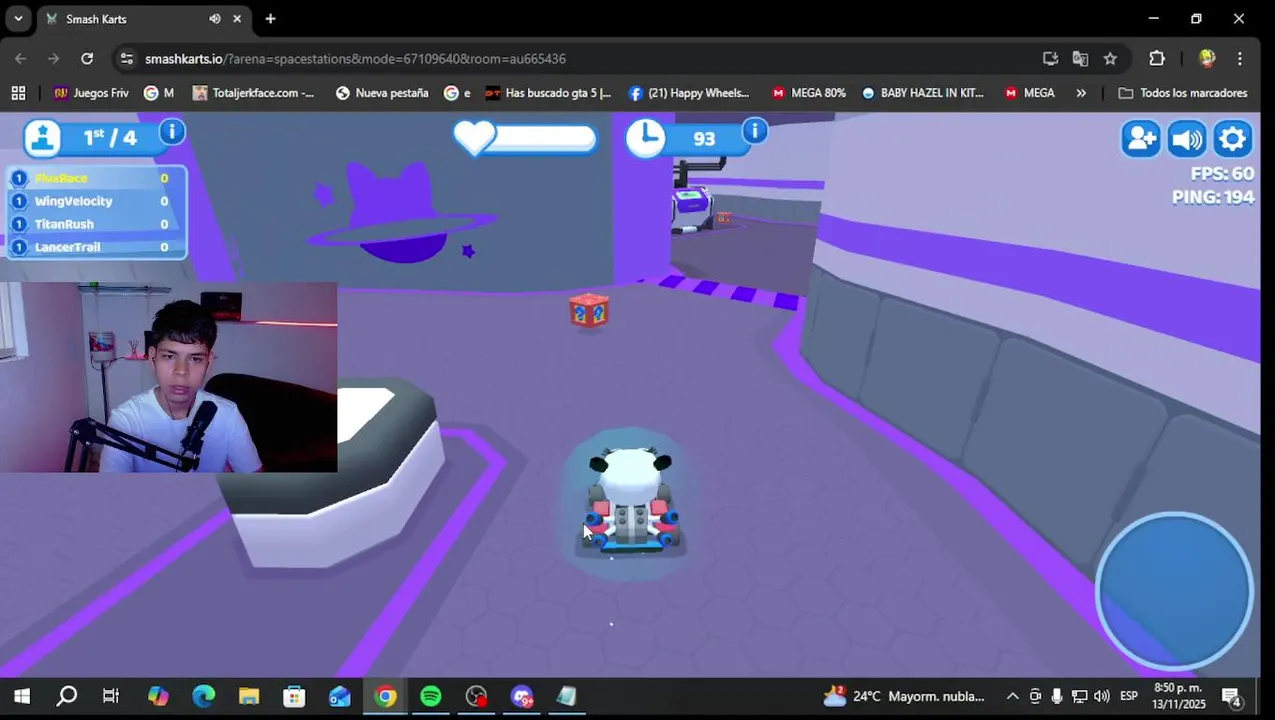This screenshot has height=720, width=1275.
Task: Show info next to the timer
Action: coord(755,130)
